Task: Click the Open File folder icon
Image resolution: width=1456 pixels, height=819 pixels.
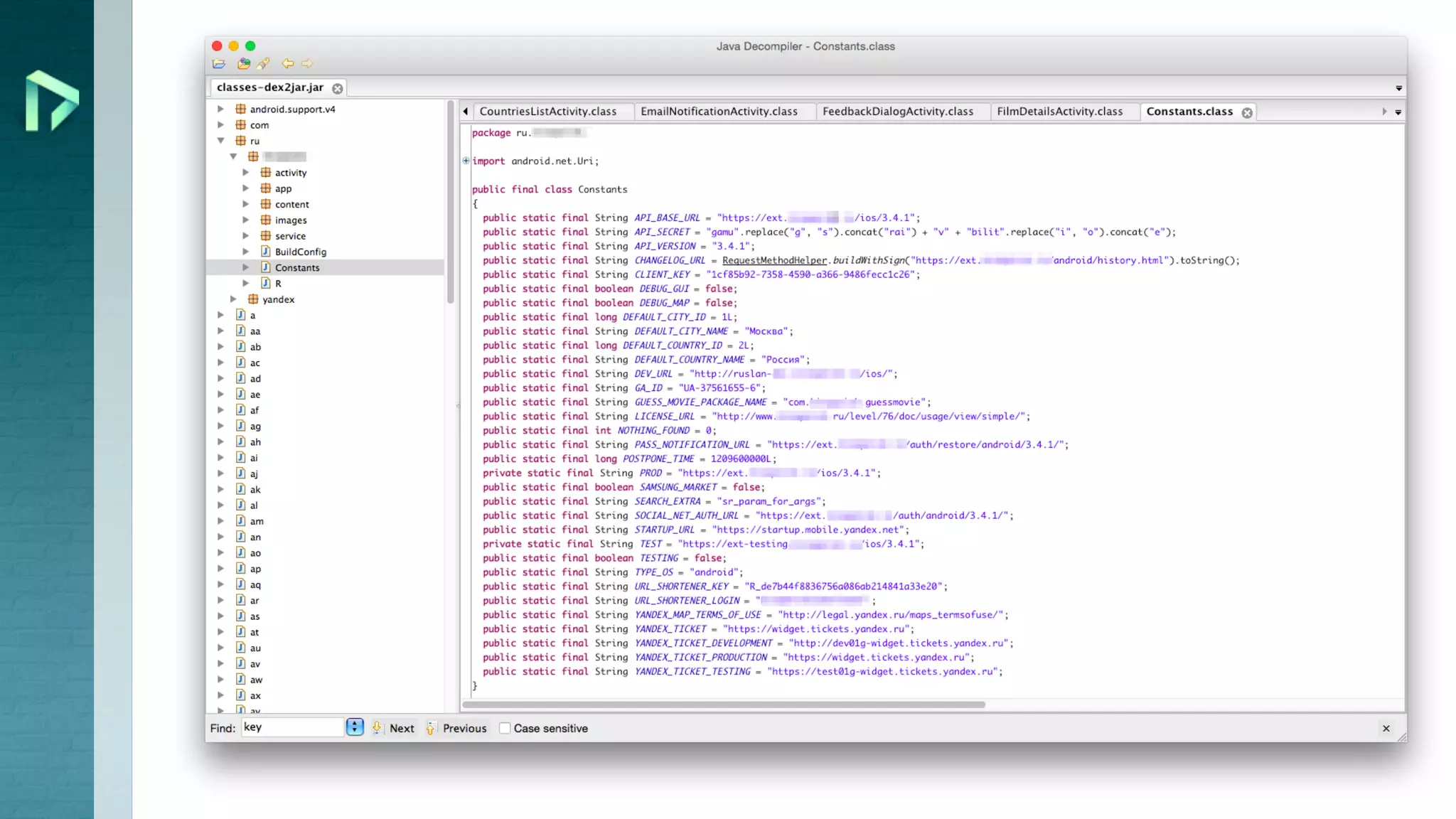Action: click(219, 64)
